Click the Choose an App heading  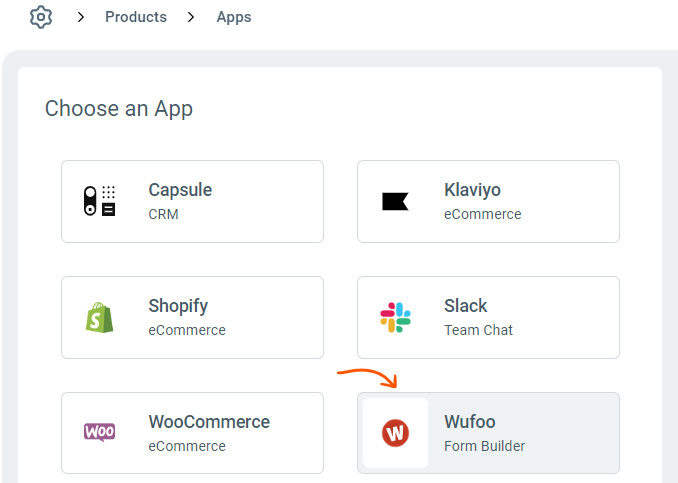(119, 109)
